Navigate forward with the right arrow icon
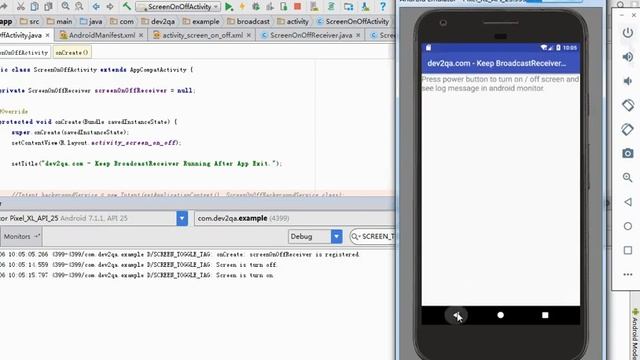This screenshot has width=640, height=360. point(110,6)
